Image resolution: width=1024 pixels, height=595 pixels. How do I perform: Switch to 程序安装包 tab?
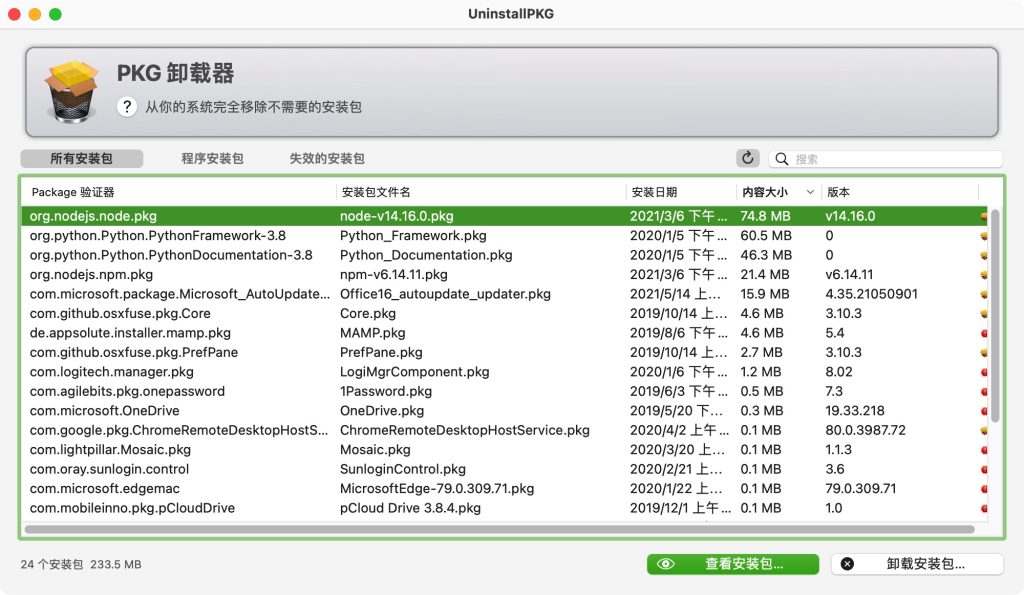pyautogui.click(x=212, y=159)
